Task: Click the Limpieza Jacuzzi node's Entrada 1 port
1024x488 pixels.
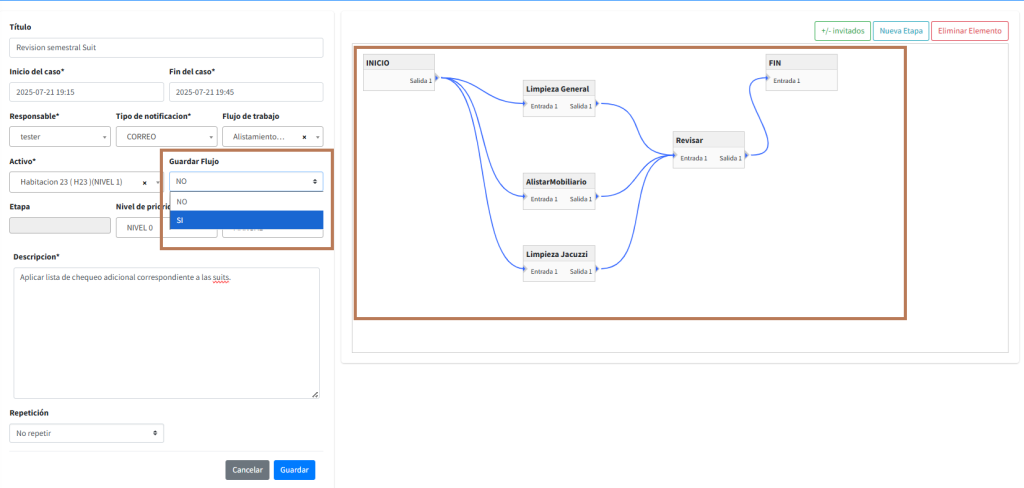Action: 524,271
